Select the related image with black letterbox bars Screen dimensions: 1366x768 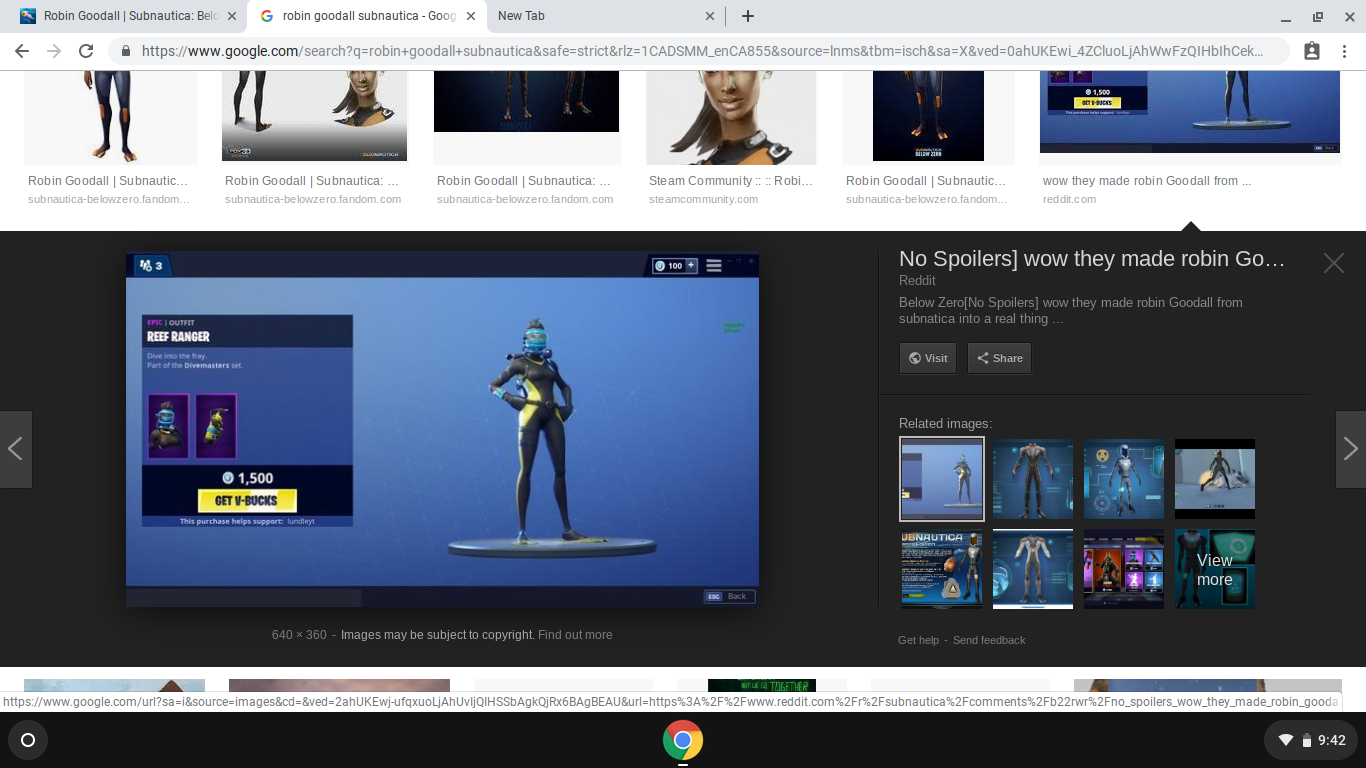pyautogui.click(x=1215, y=479)
